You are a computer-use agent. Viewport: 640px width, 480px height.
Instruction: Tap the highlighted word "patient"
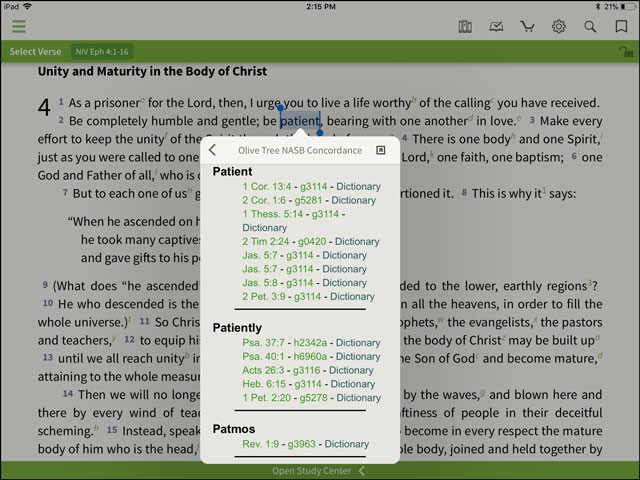[300, 121]
